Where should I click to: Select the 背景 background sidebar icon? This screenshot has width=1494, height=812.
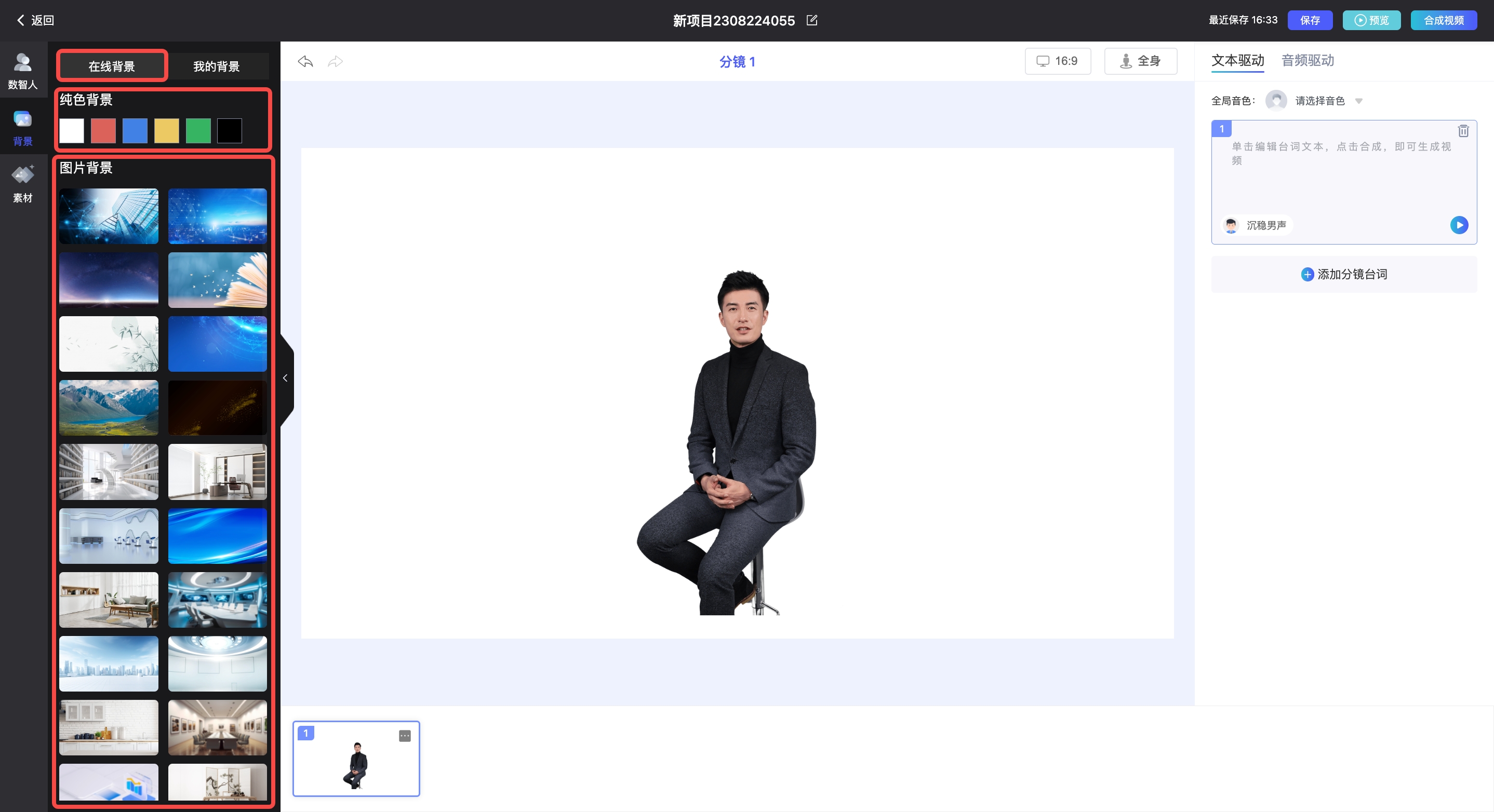pyautogui.click(x=23, y=128)
